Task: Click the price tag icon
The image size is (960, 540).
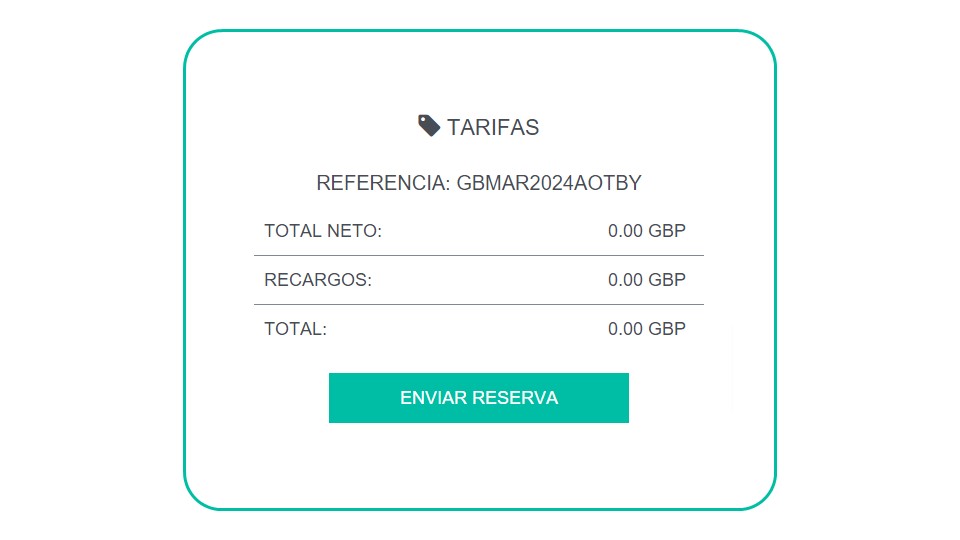Action: pyautogui.click(x=429, y=126)
